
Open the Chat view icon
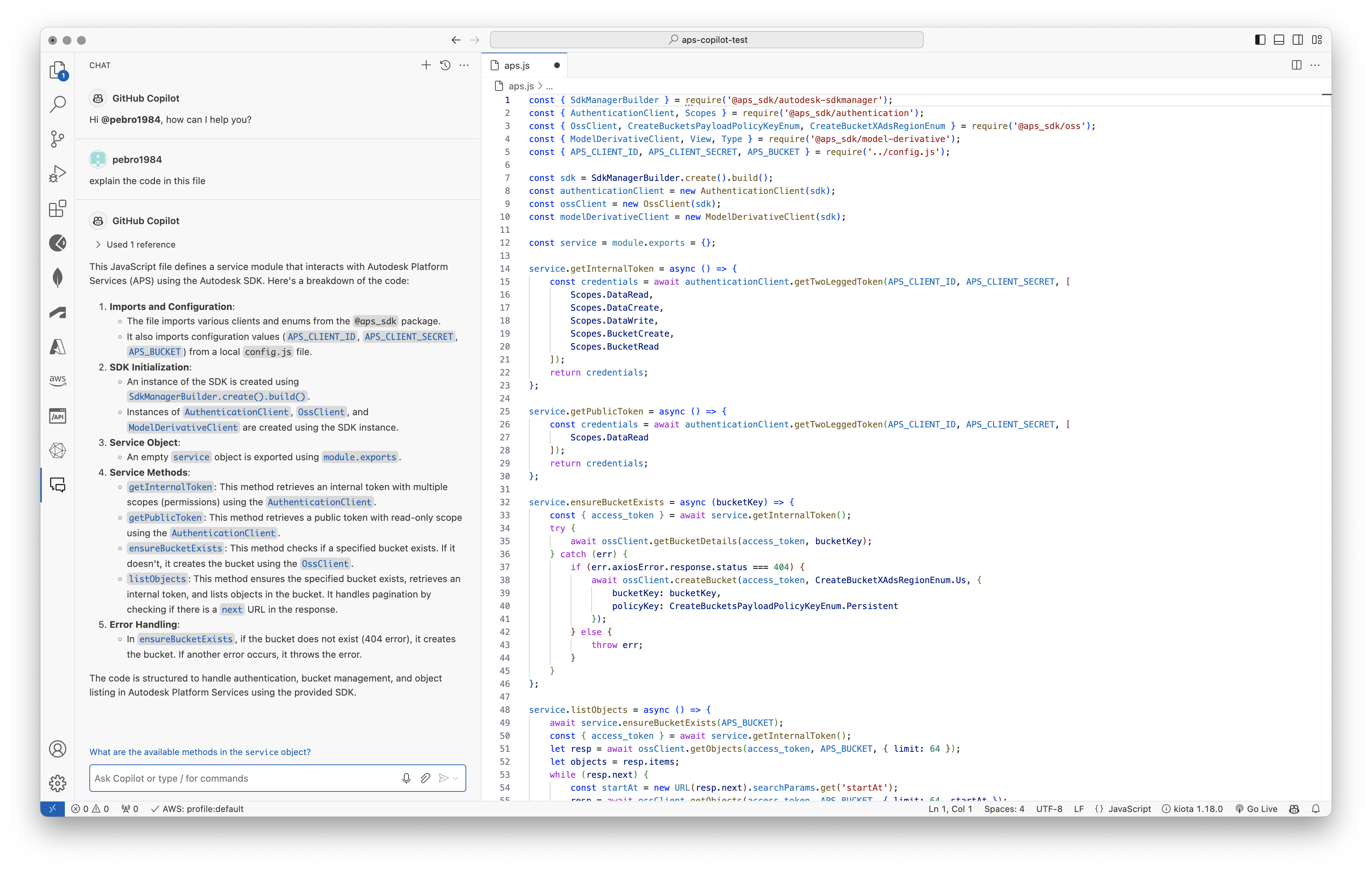(x=58, y=485)
